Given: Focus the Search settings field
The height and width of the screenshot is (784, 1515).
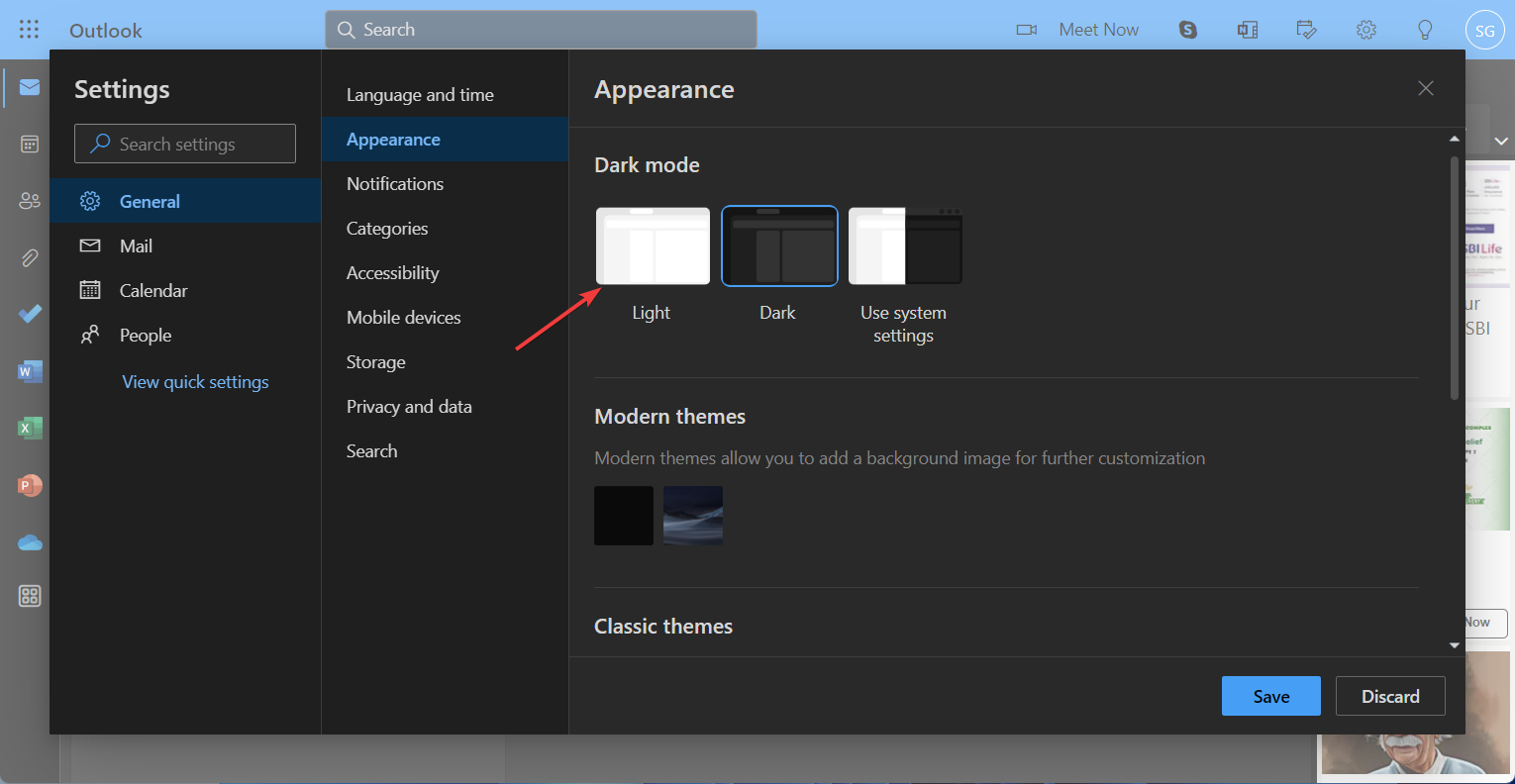Looking at the screenshot, I should pos(185,144).
